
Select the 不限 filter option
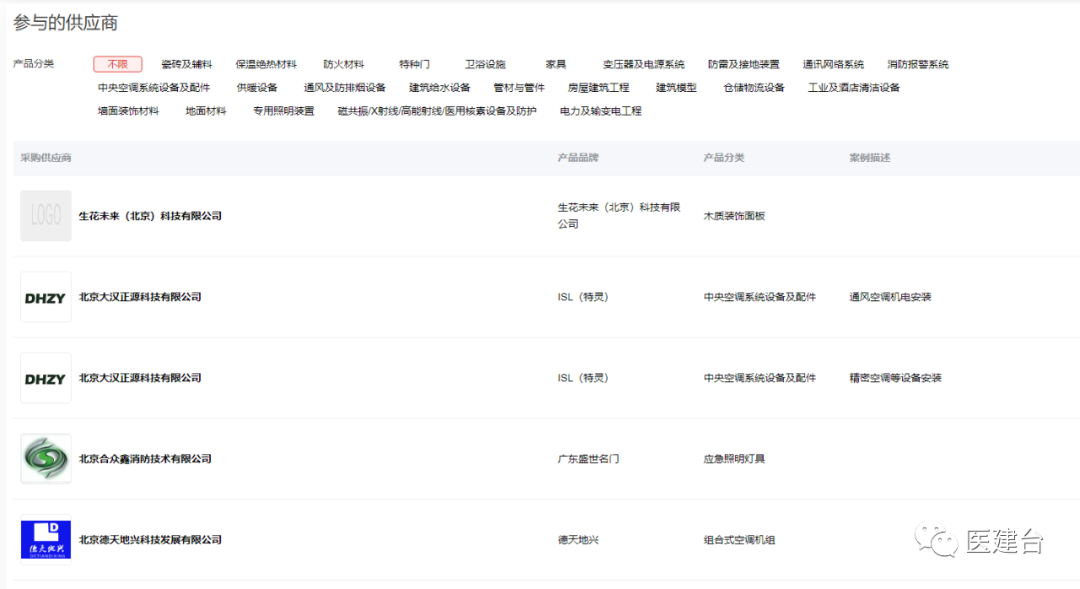[117, 63]
